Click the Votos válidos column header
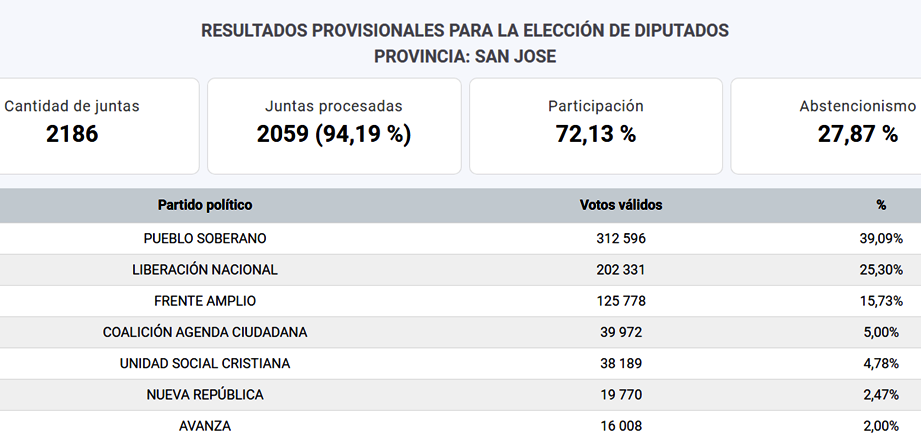921x439 pixels. click(x=621, y=205)
